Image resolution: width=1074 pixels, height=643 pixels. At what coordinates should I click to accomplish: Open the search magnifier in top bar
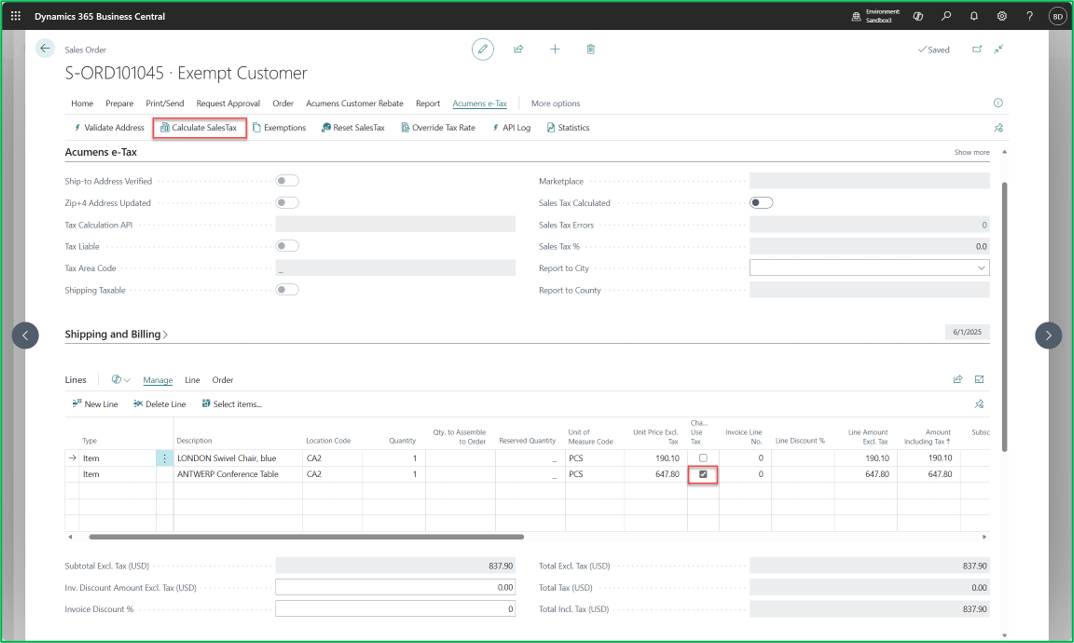point(946,16)
